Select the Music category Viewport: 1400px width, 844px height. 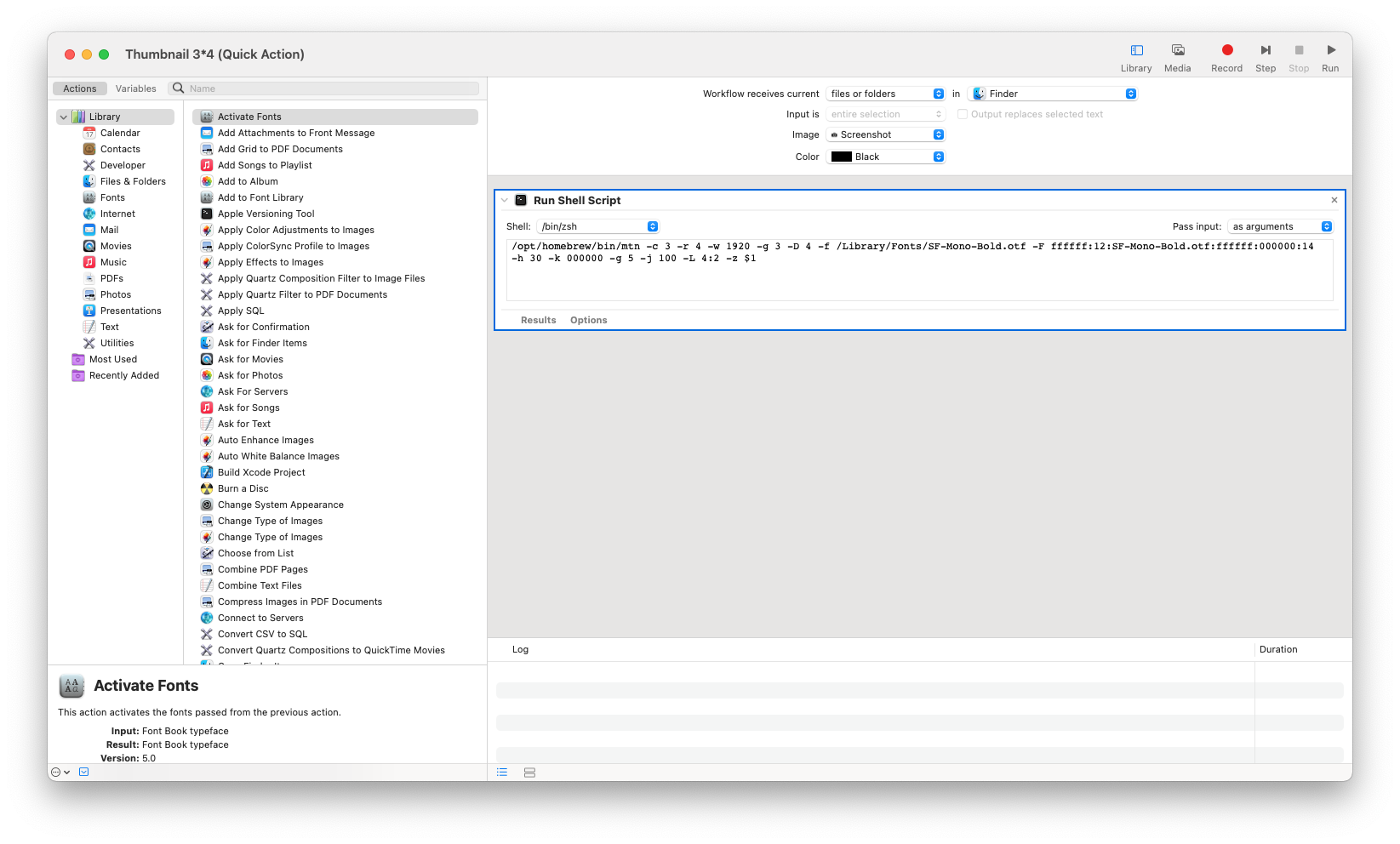[x=113, y=262]
